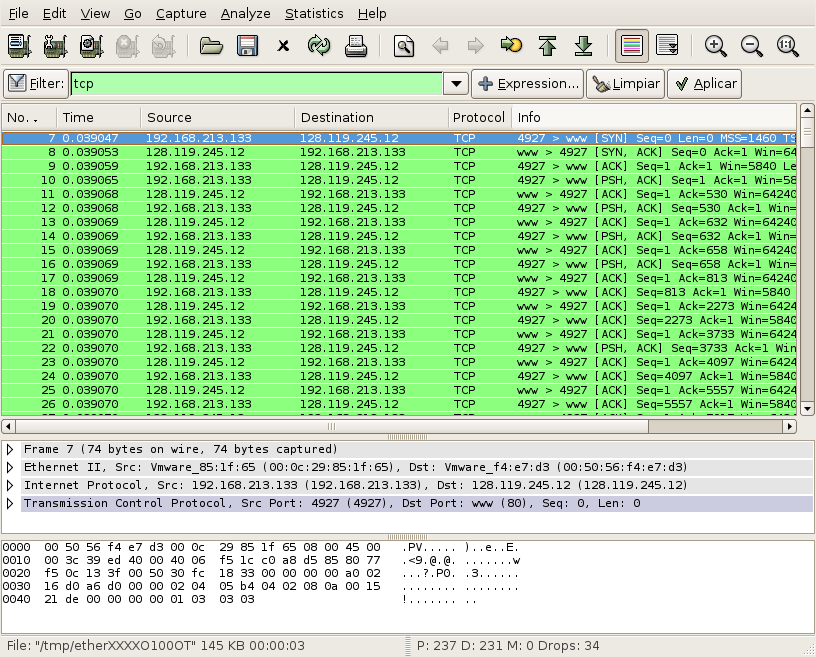Open Find Packet magnifier icon

pos(404,46)
